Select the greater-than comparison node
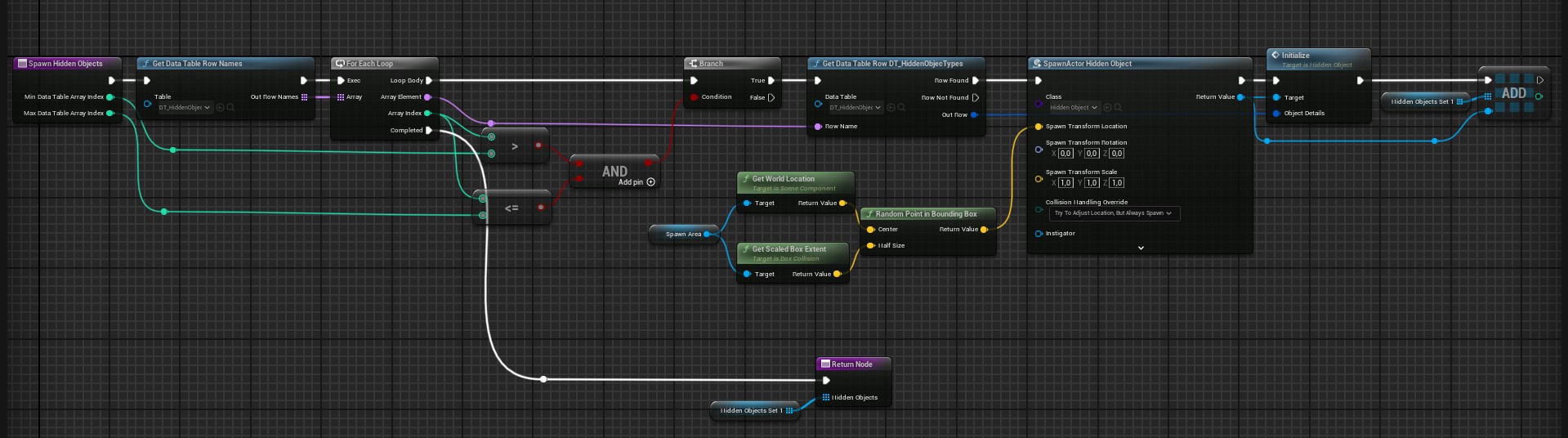The image size is (1568, 438). (515, 145)
